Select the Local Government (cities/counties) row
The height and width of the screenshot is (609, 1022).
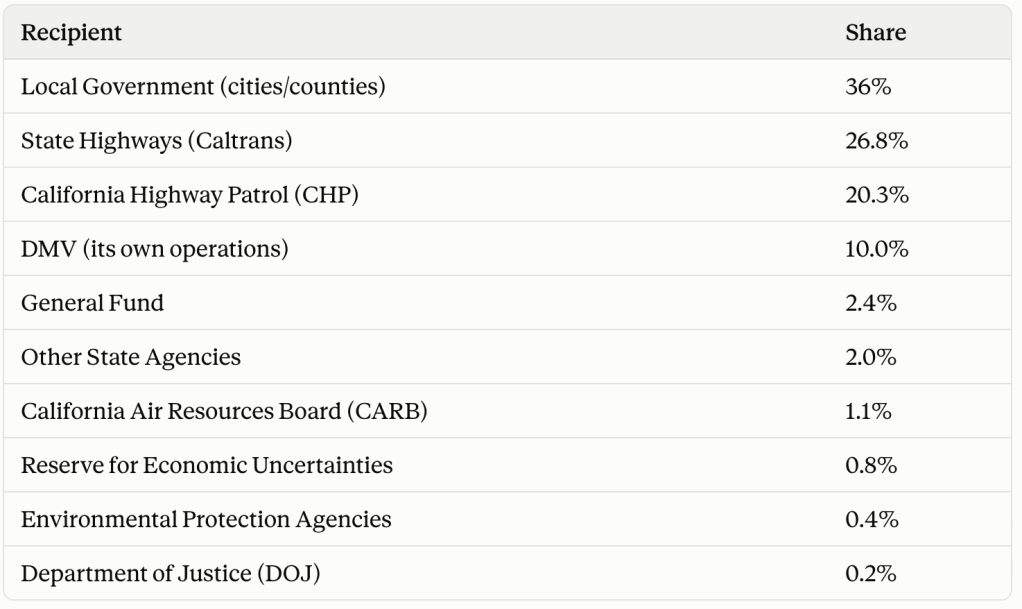(x=507, y=87)
